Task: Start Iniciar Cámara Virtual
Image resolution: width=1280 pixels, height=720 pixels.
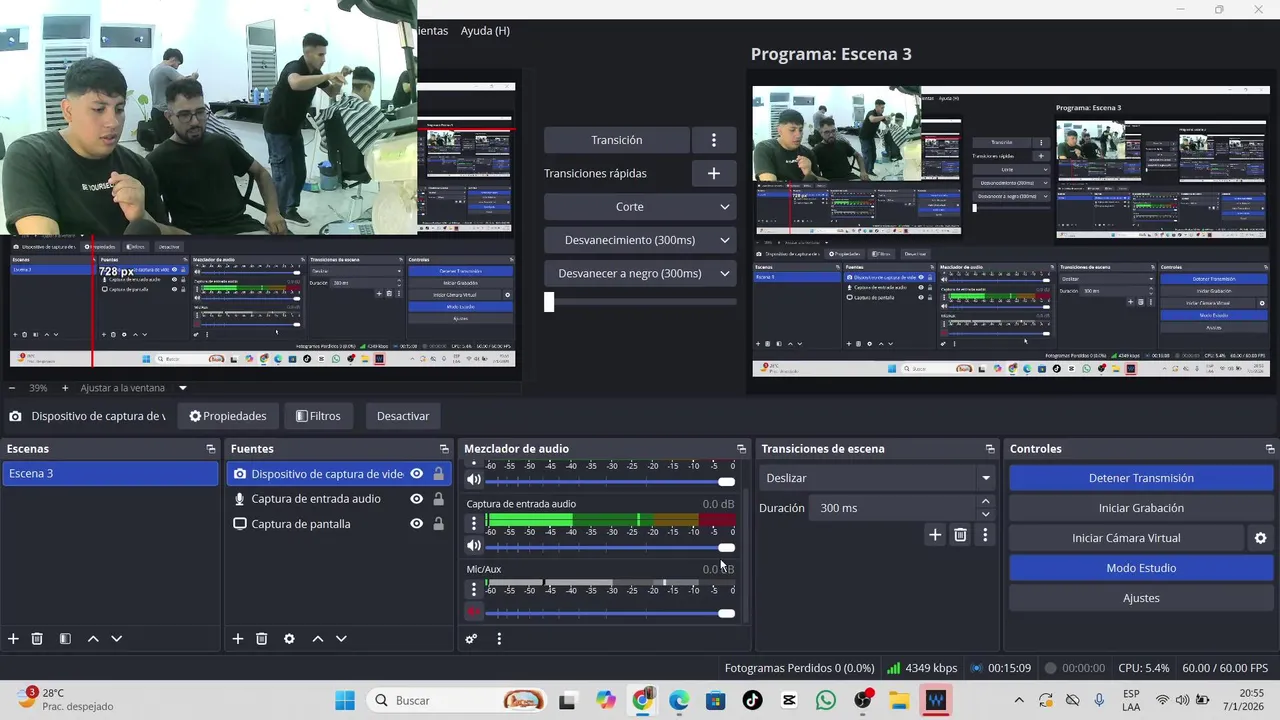Action: (x=1126, y=538)
